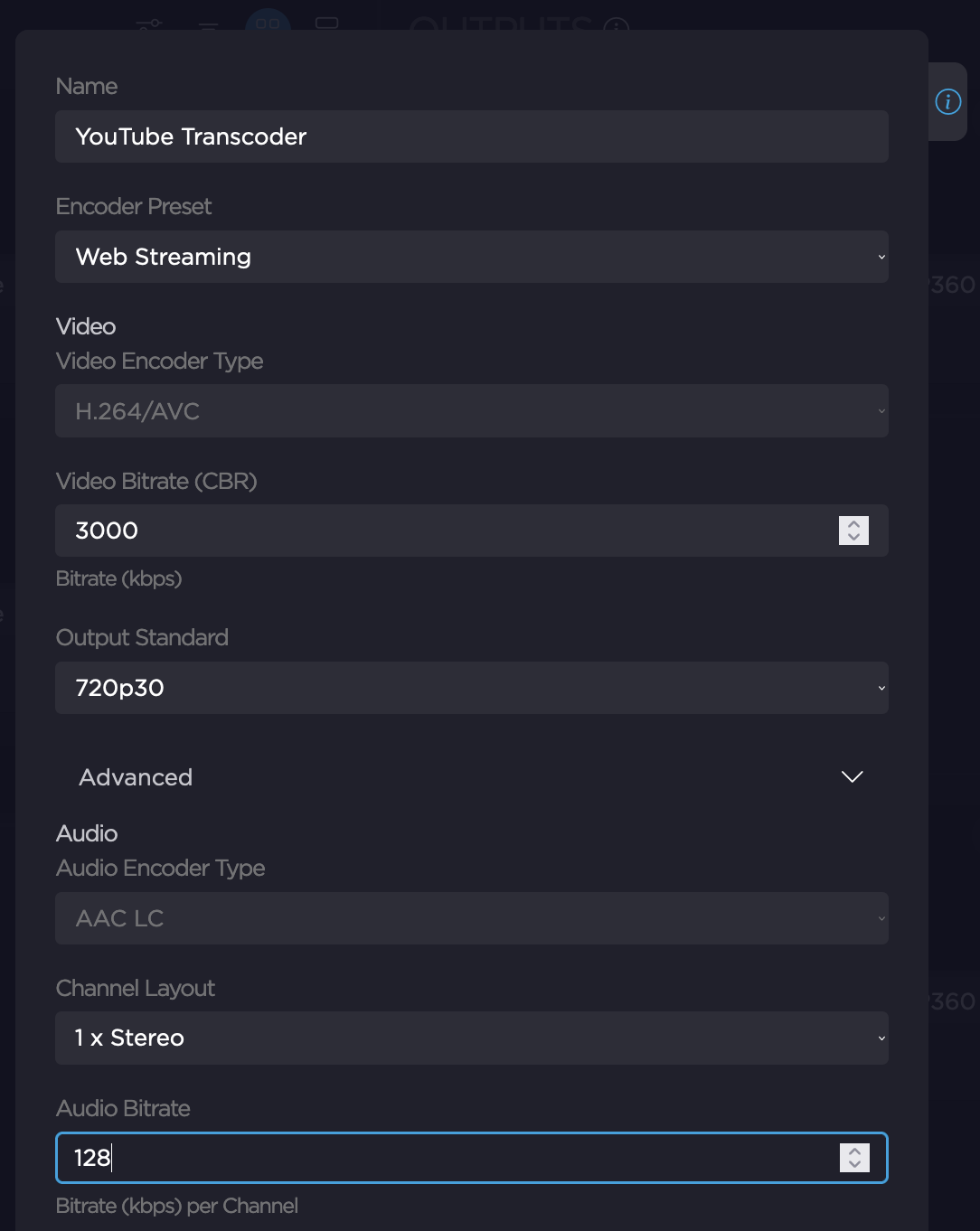Click inside the Audio Bitrate 128 field
This screenshot has height=1231, width=980.
pyautogui.click(x=443, y=1158)
